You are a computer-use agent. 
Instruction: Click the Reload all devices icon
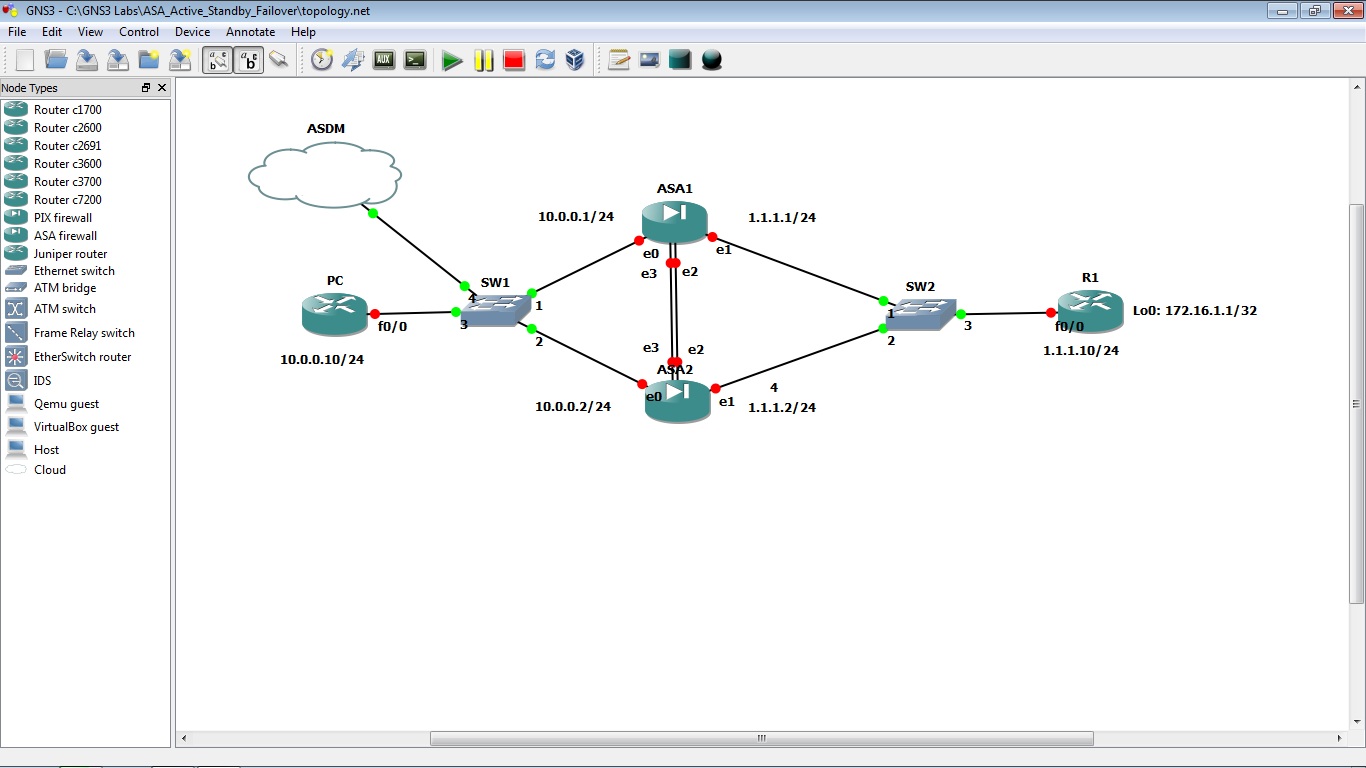click(x=544, y=59)
